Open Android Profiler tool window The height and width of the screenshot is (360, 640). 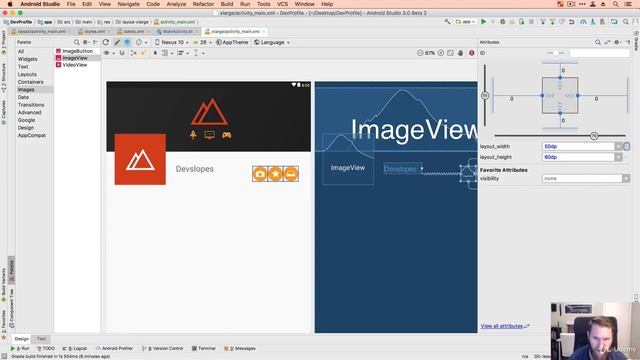point(114,349)
